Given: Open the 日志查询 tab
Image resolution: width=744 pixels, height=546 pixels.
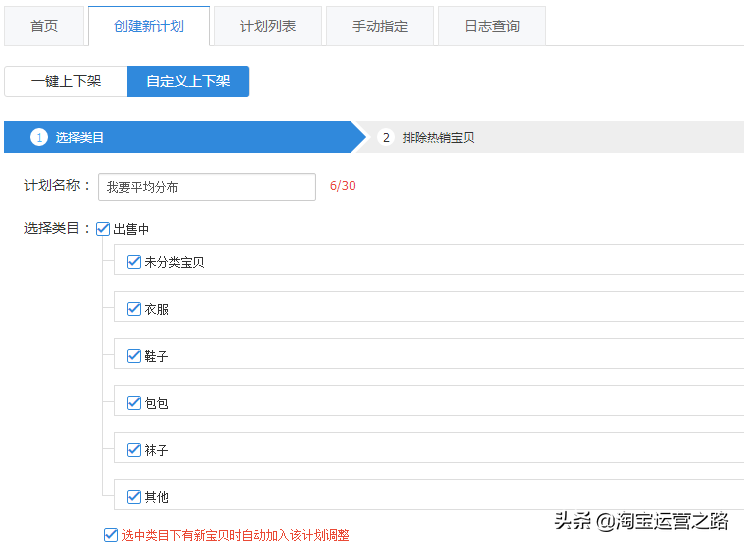Looking at the screenshot, I should pos(491,26).
